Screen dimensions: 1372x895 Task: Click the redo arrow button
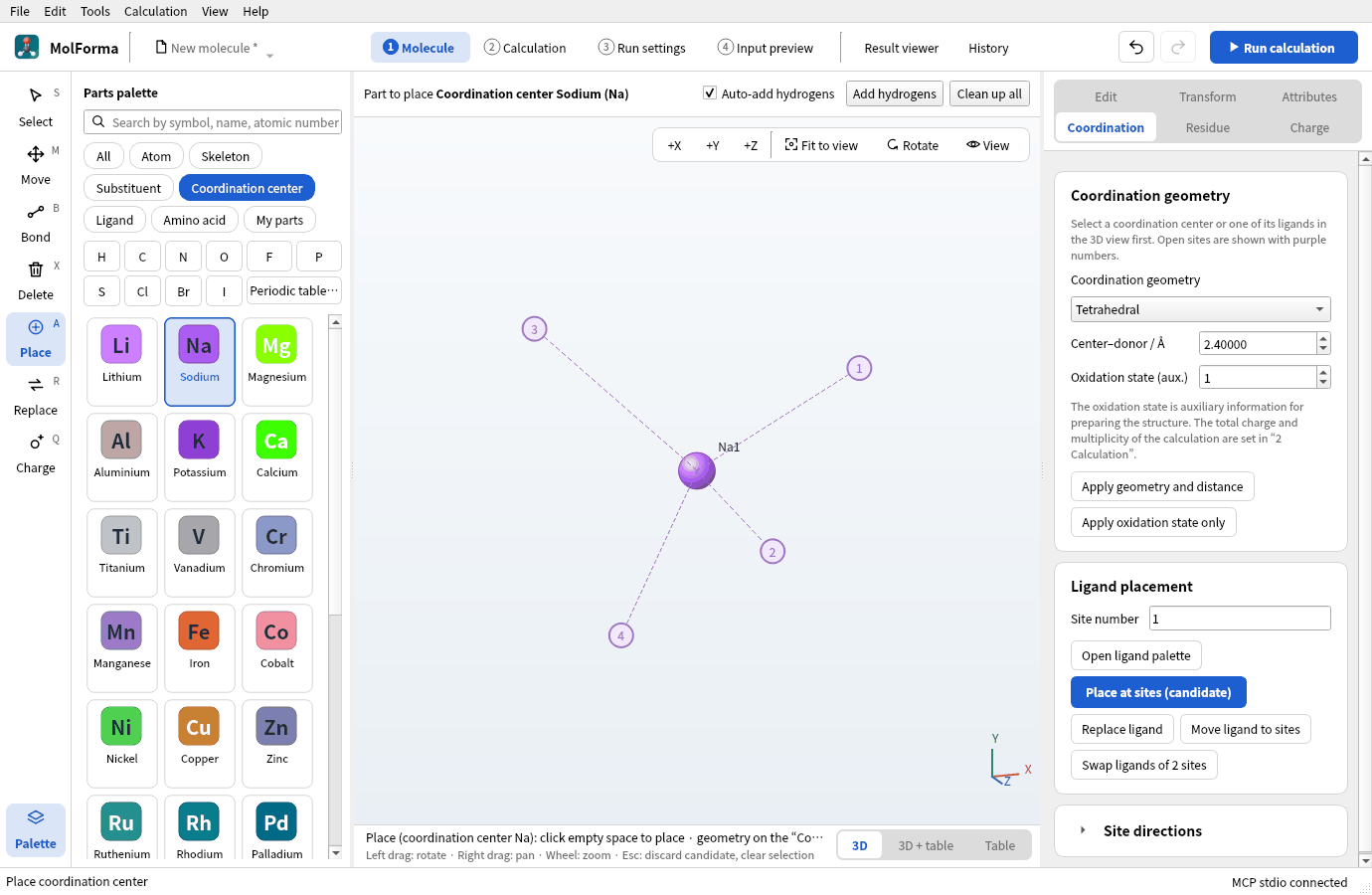[1178, 48]
